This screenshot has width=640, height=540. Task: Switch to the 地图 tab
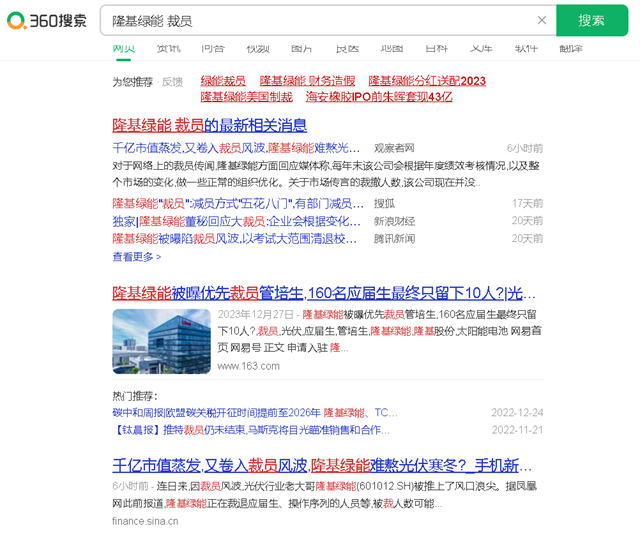coord(392,49)
